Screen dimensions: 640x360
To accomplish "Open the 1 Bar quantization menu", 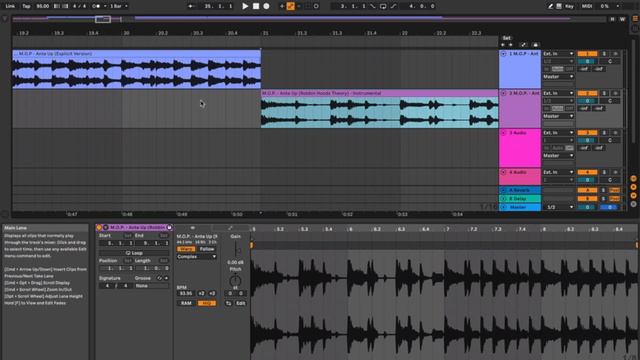I will 119,6.
